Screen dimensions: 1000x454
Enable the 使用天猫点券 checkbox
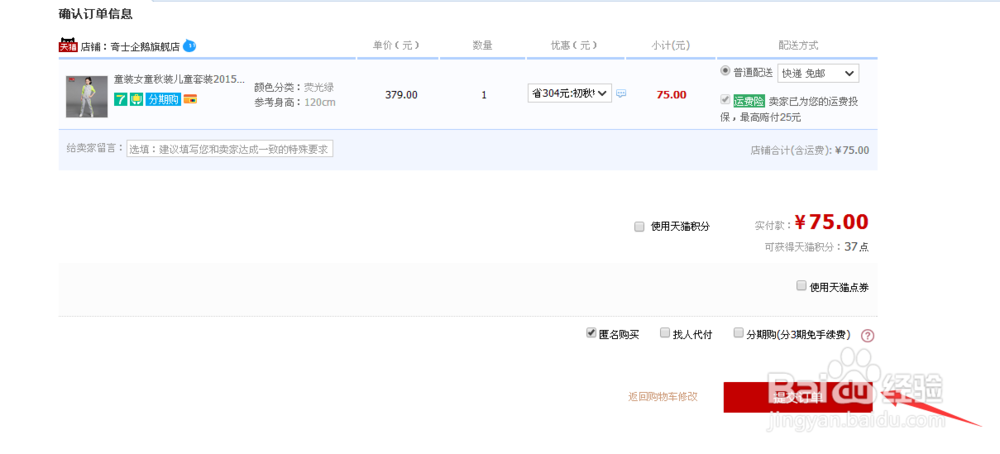point(801,286)
